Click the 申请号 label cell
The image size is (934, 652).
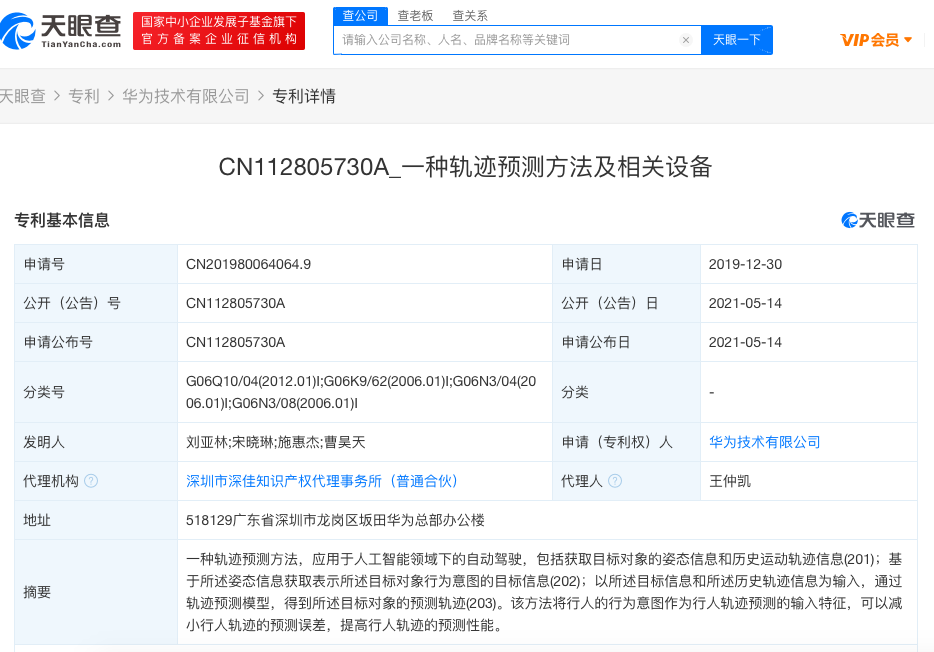tap(96, 264)
